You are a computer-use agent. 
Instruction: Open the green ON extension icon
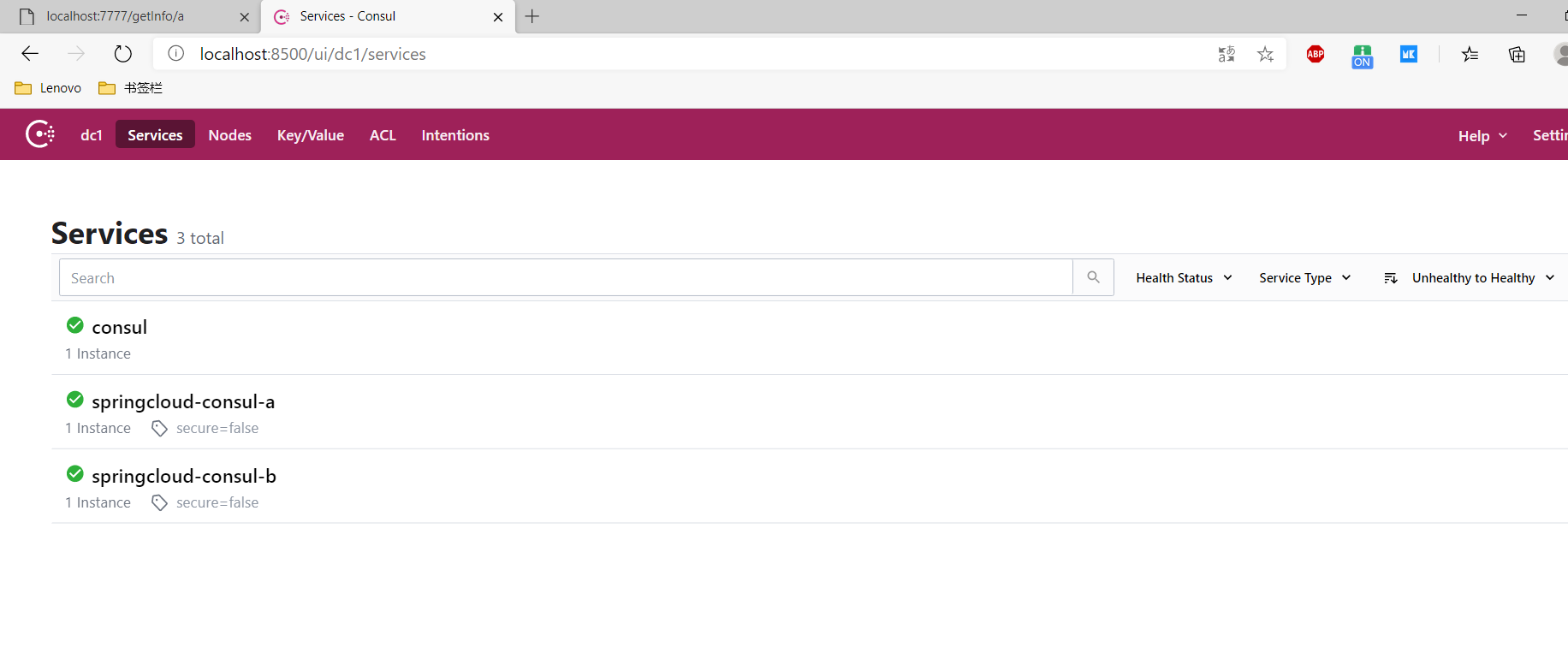[x=1363, y=56]
